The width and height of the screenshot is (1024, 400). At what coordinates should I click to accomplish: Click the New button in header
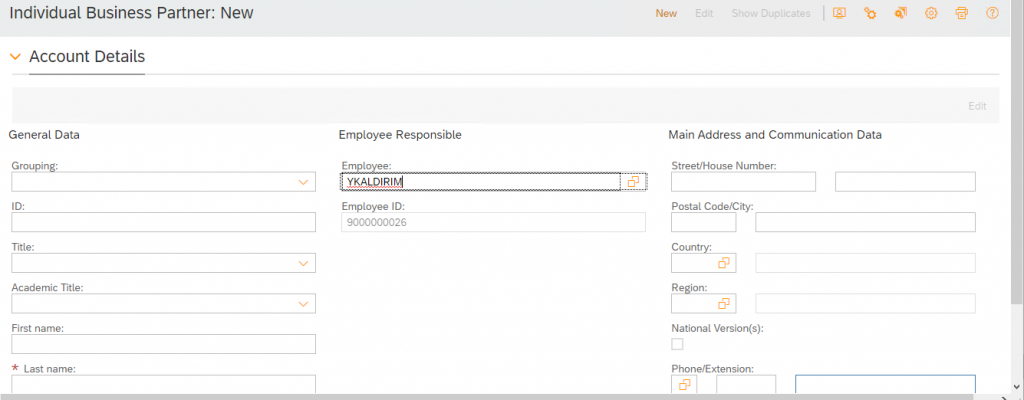666,13
